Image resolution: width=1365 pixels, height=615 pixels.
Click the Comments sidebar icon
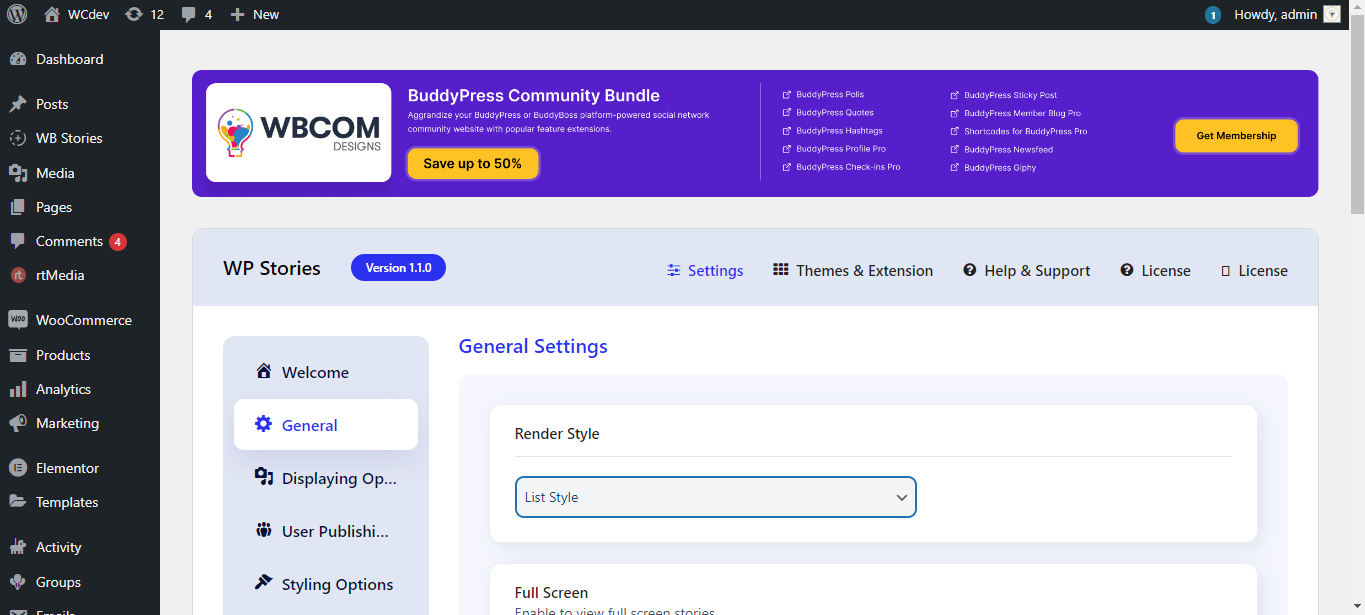18,241
